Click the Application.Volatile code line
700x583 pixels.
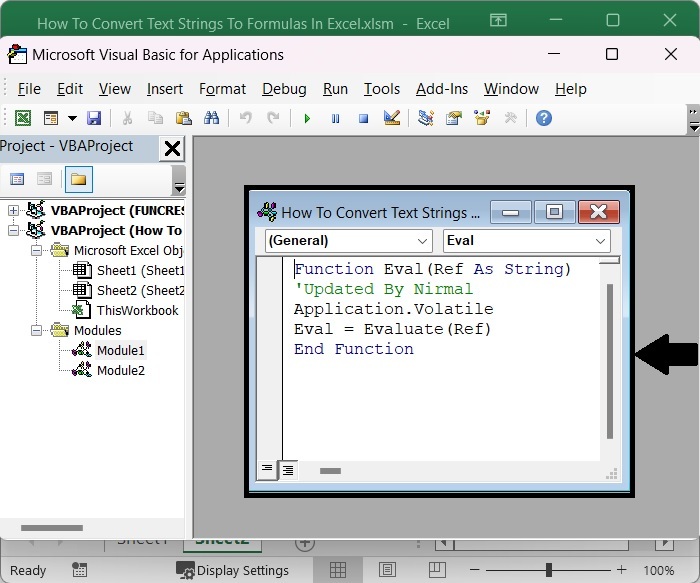[x=393, y=309]
